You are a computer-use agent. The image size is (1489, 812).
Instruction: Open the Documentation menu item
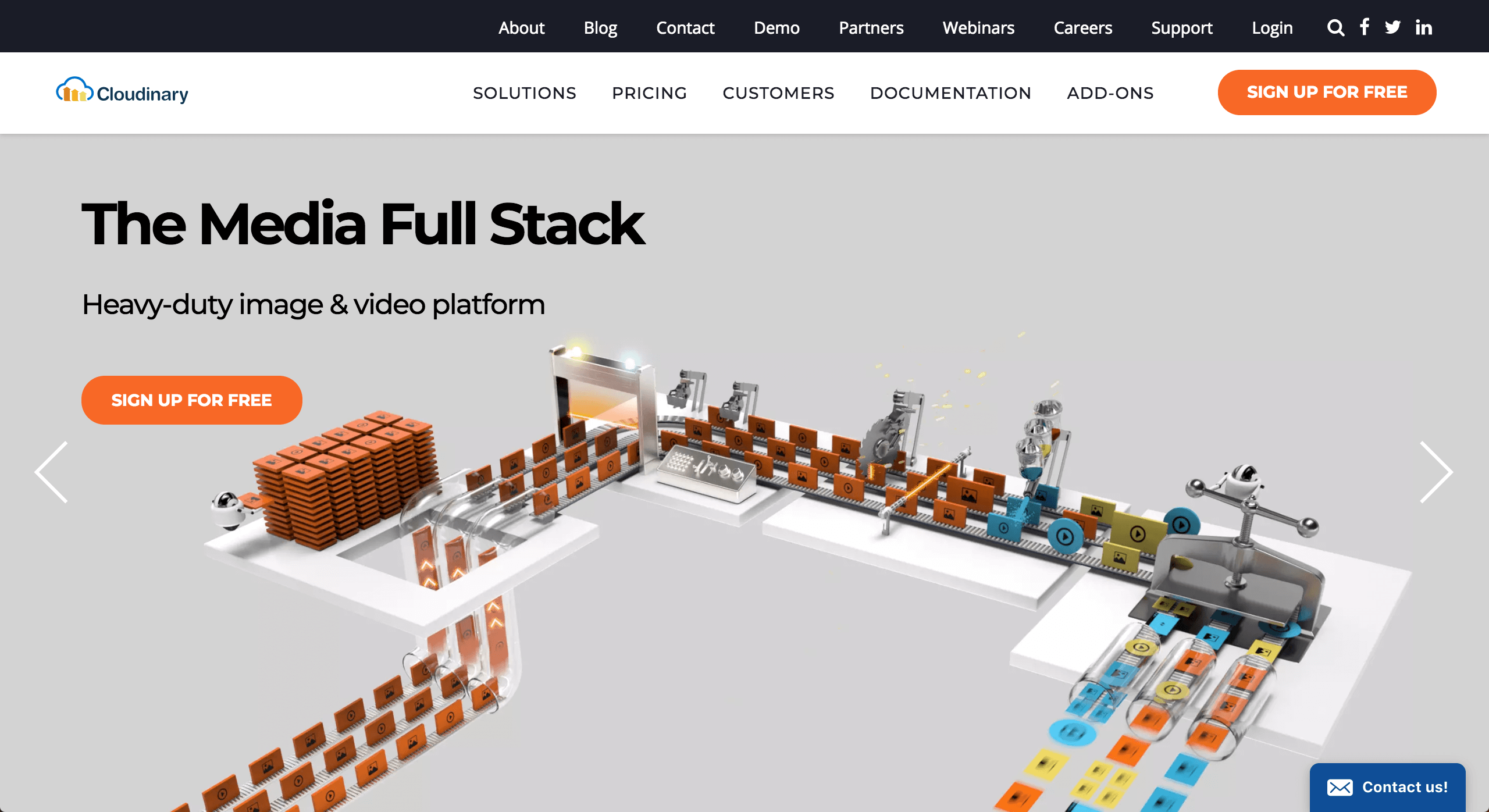(x=950, y=92)
